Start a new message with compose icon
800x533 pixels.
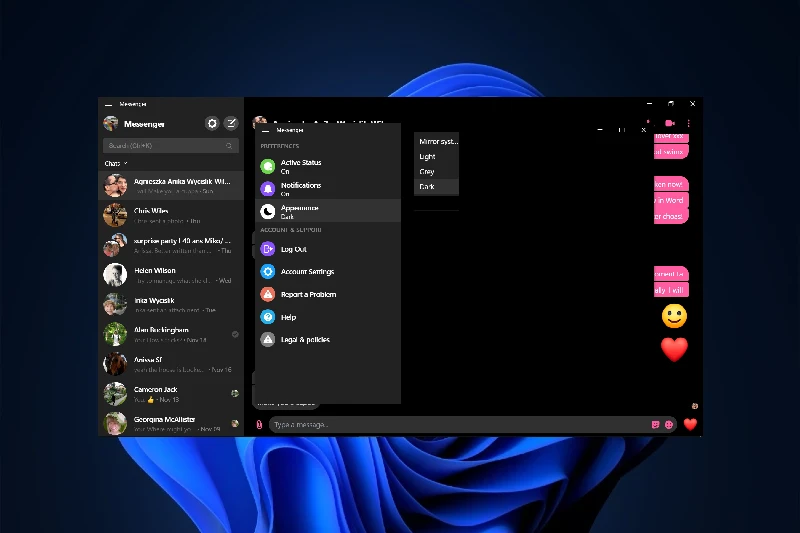(231, 123)
